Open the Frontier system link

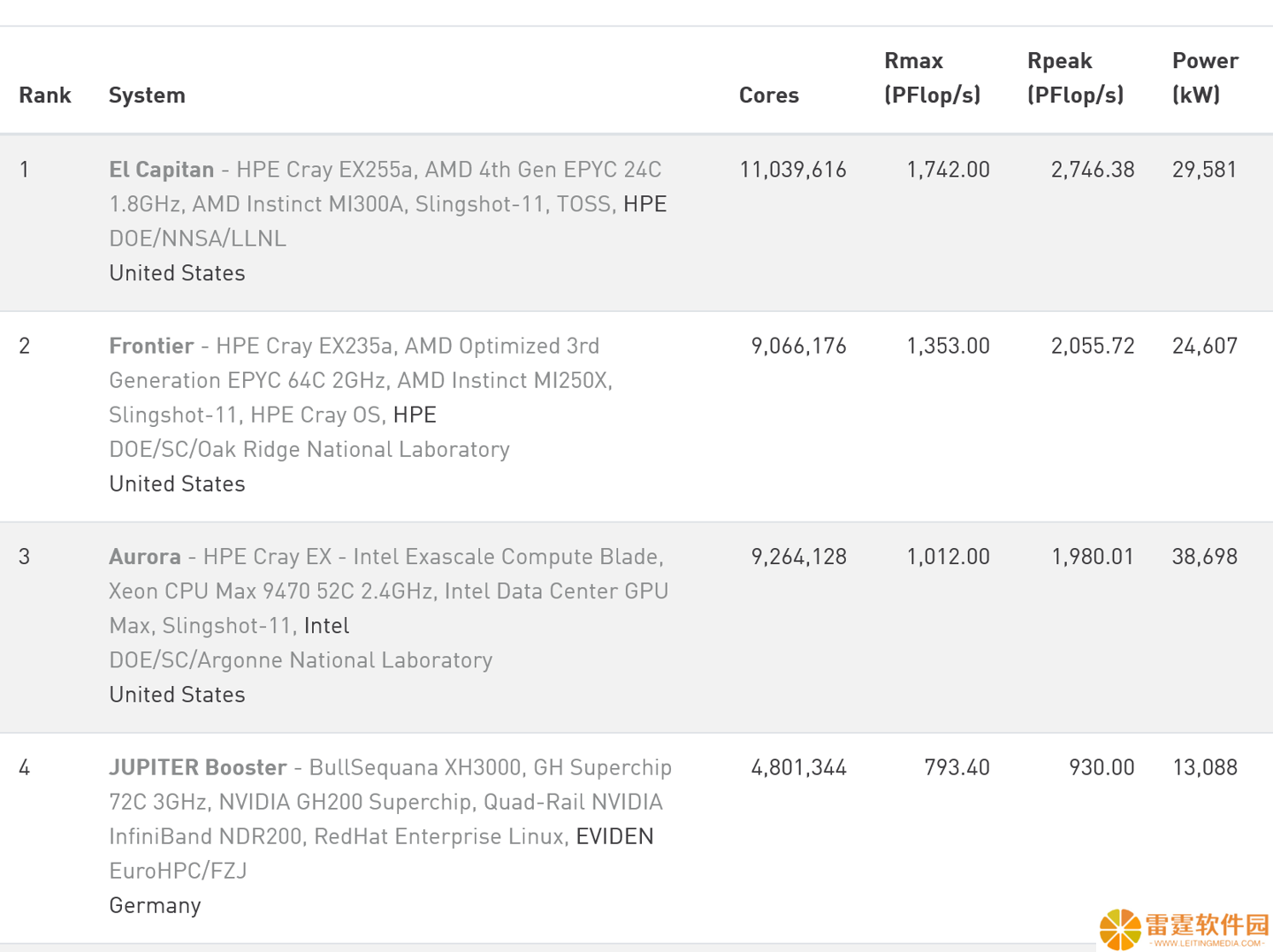(151, 346)
